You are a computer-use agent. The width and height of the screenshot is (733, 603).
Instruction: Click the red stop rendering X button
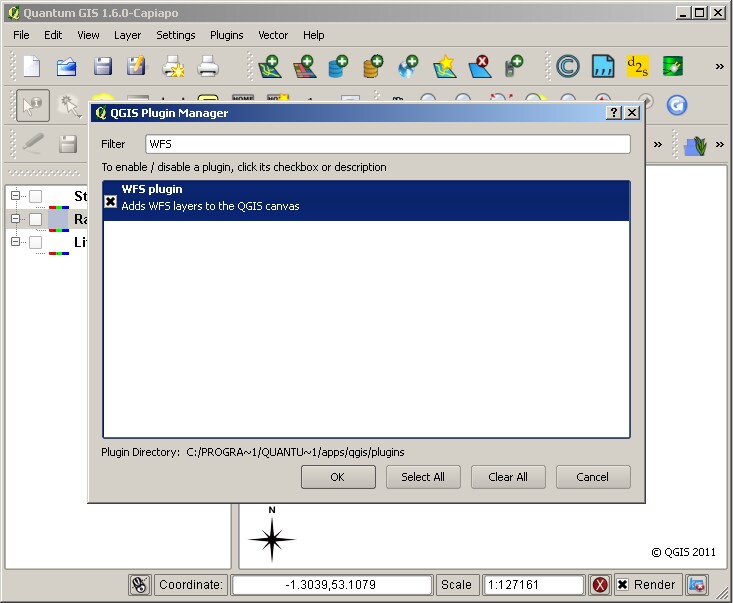tap(600, 585)
